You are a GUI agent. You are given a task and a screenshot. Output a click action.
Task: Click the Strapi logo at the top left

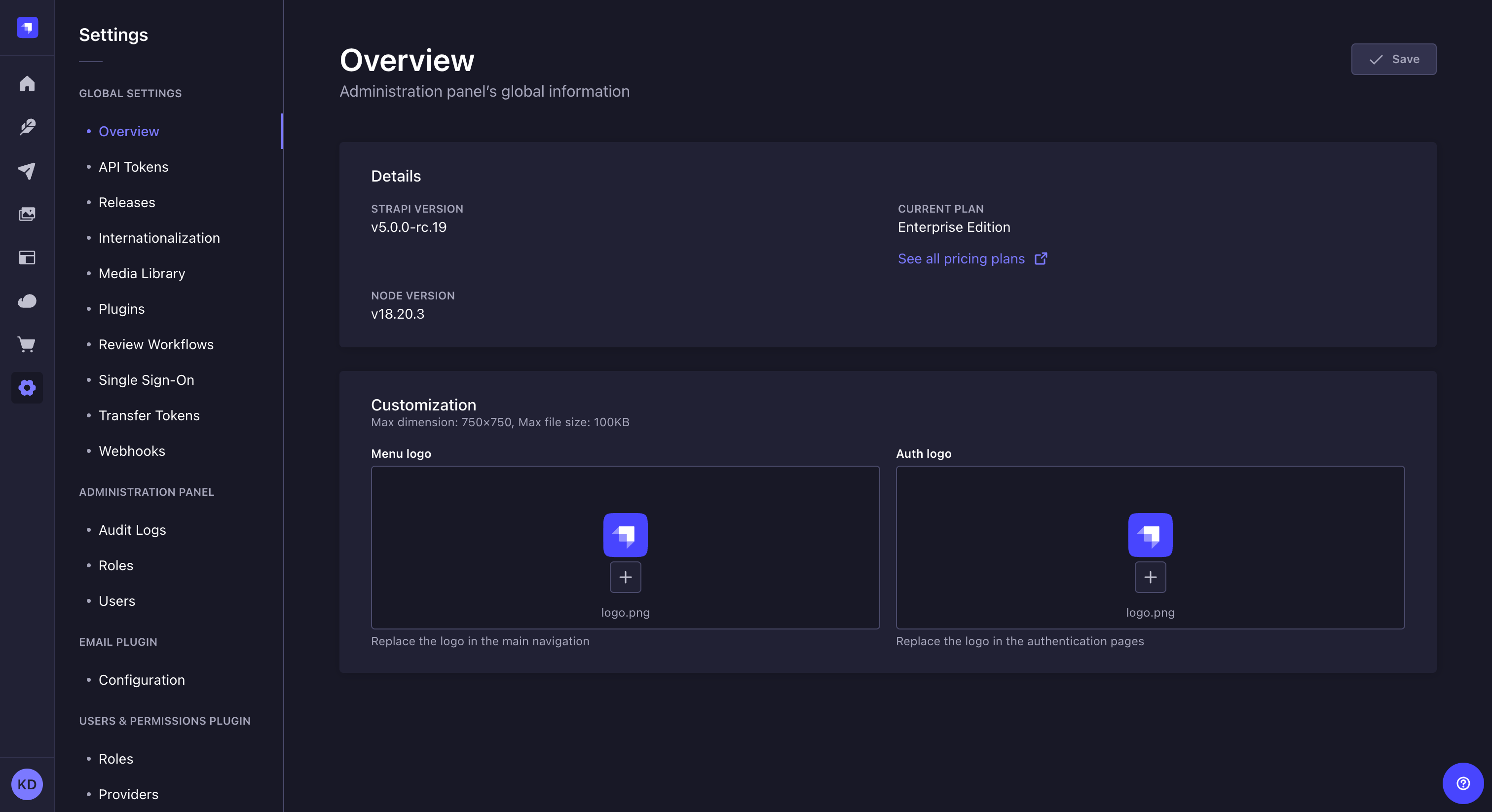click(x=27, y=27)
